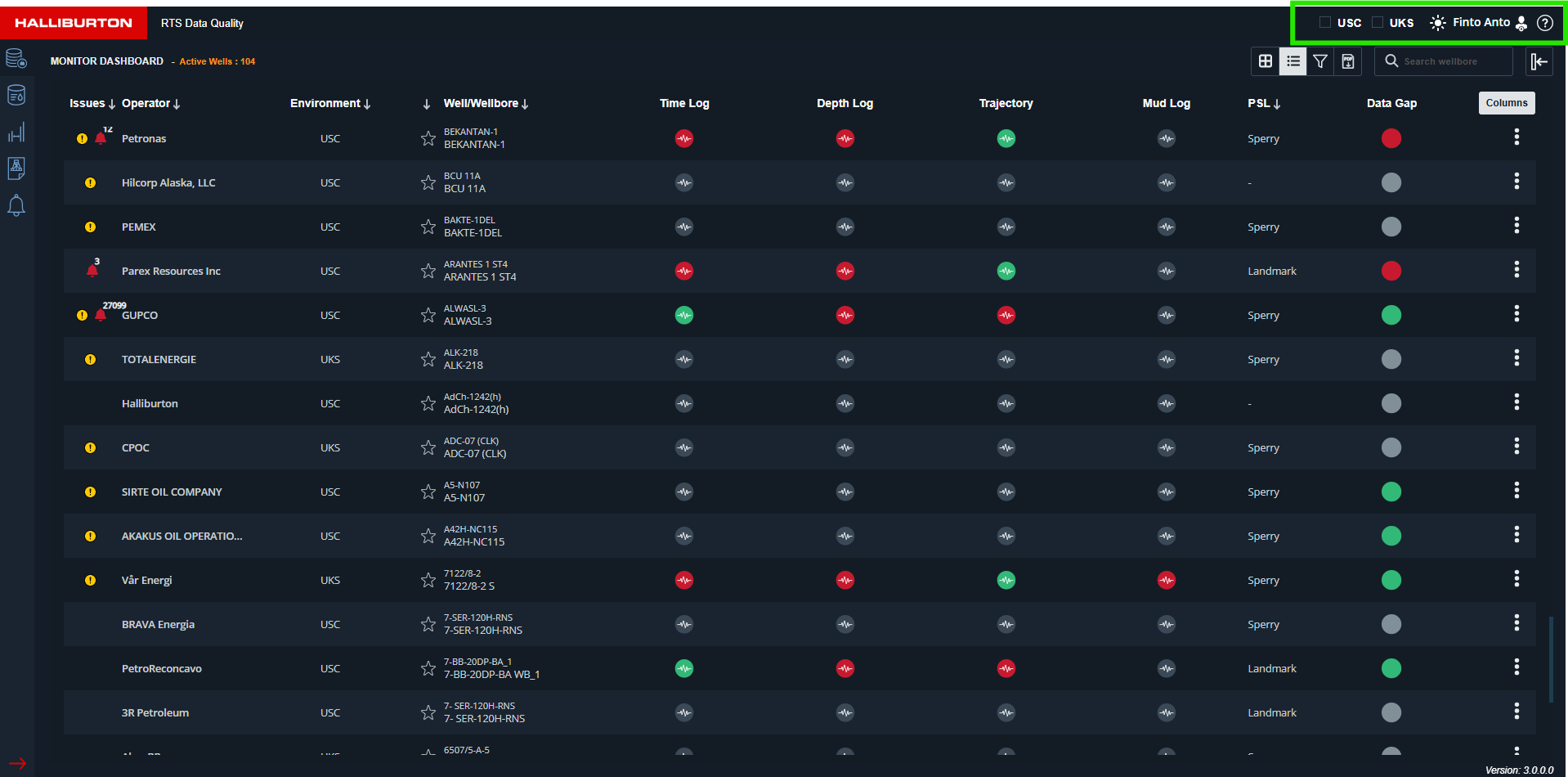Expand sidebar with red arrow
The height and width of the screenshot is (777, 1568).
point(17,763)
